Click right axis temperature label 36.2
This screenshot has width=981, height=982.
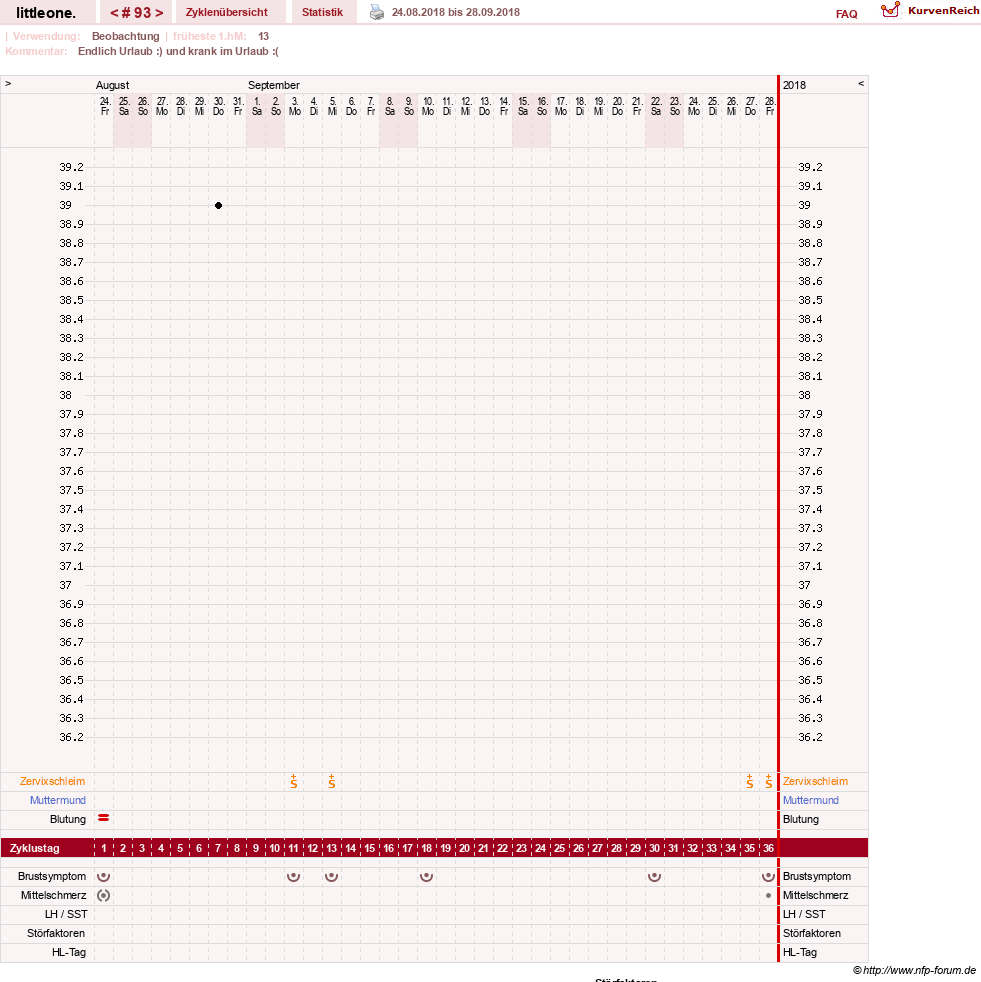[x=810, y=737]
